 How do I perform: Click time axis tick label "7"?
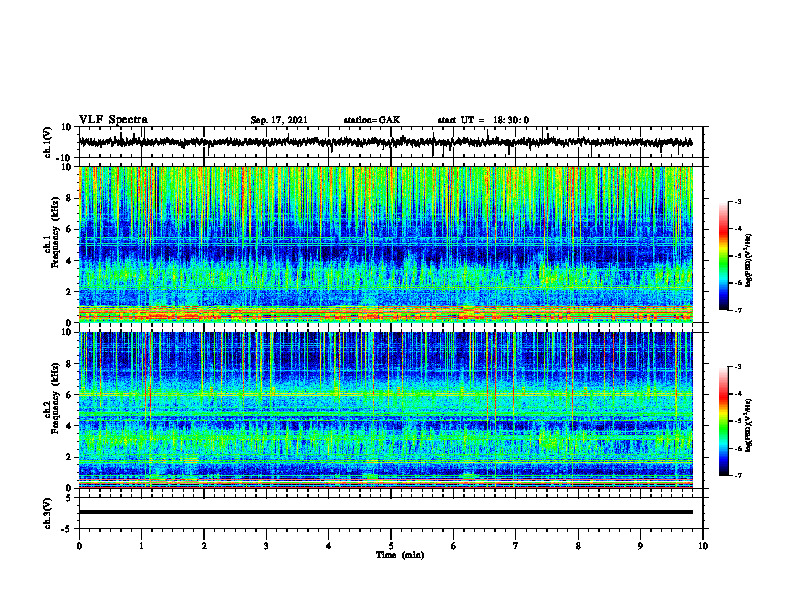click(x=516, y=546)
